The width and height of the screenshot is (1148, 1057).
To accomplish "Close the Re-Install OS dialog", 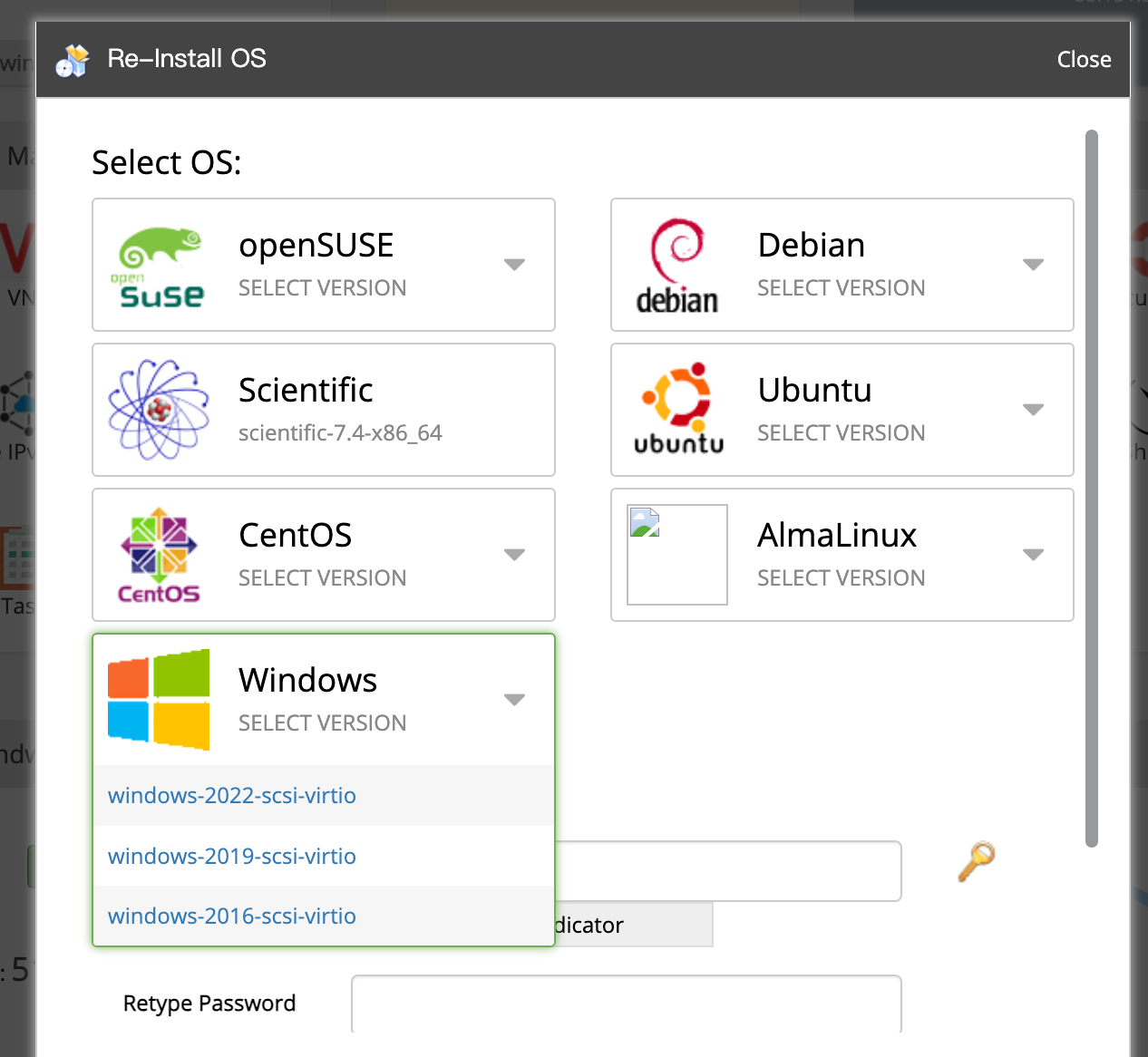I will [x=1084, y=60].
